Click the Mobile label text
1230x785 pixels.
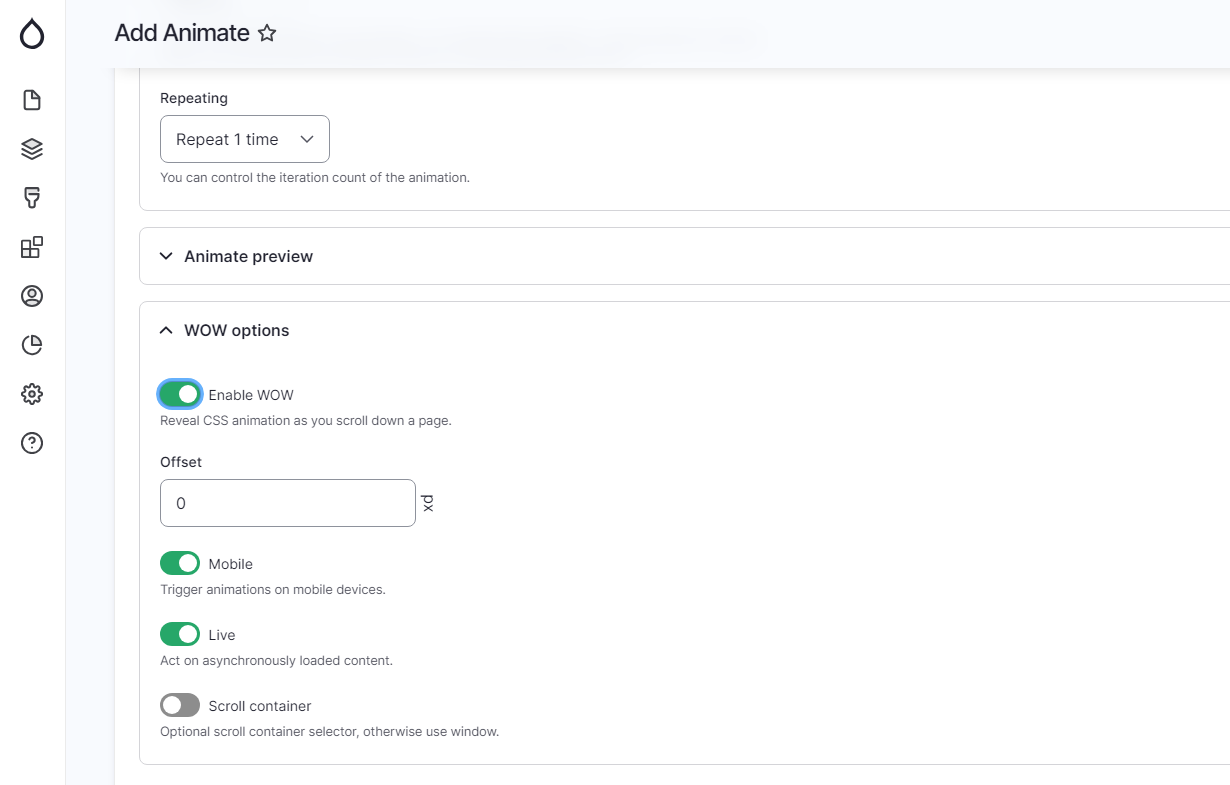pos(230,564)
